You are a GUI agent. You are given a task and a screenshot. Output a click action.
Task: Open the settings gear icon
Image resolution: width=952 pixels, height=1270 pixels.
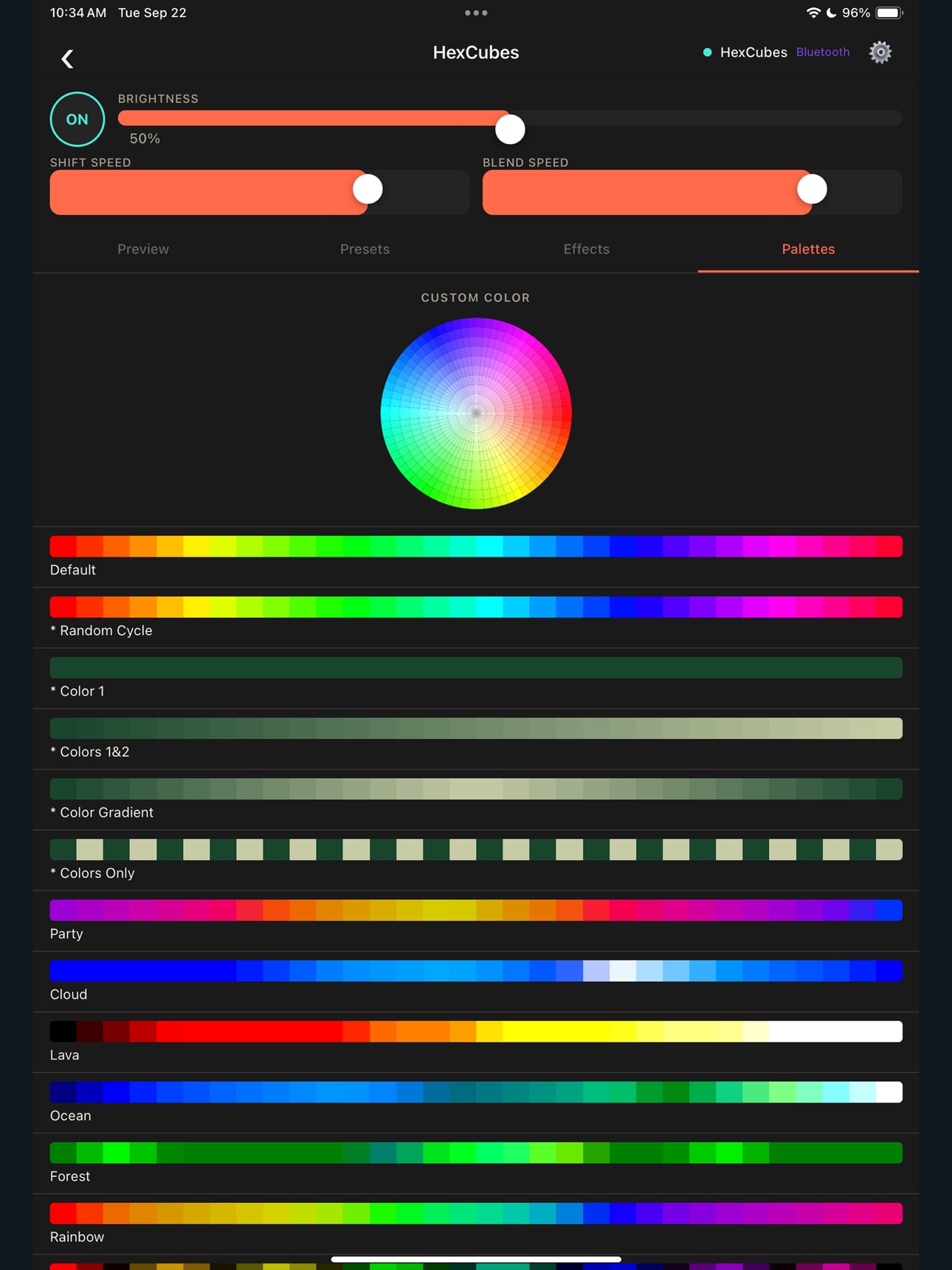click(880, 52)
